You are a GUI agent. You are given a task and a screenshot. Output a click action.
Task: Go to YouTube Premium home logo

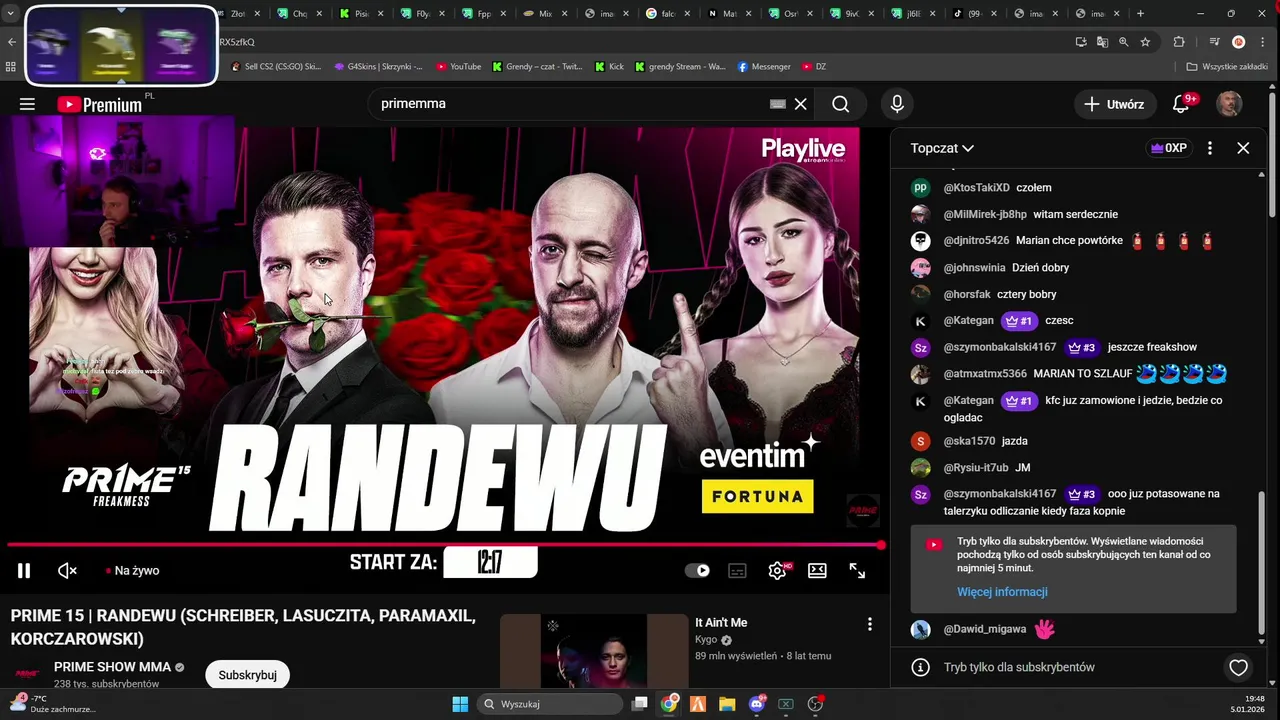99,104
